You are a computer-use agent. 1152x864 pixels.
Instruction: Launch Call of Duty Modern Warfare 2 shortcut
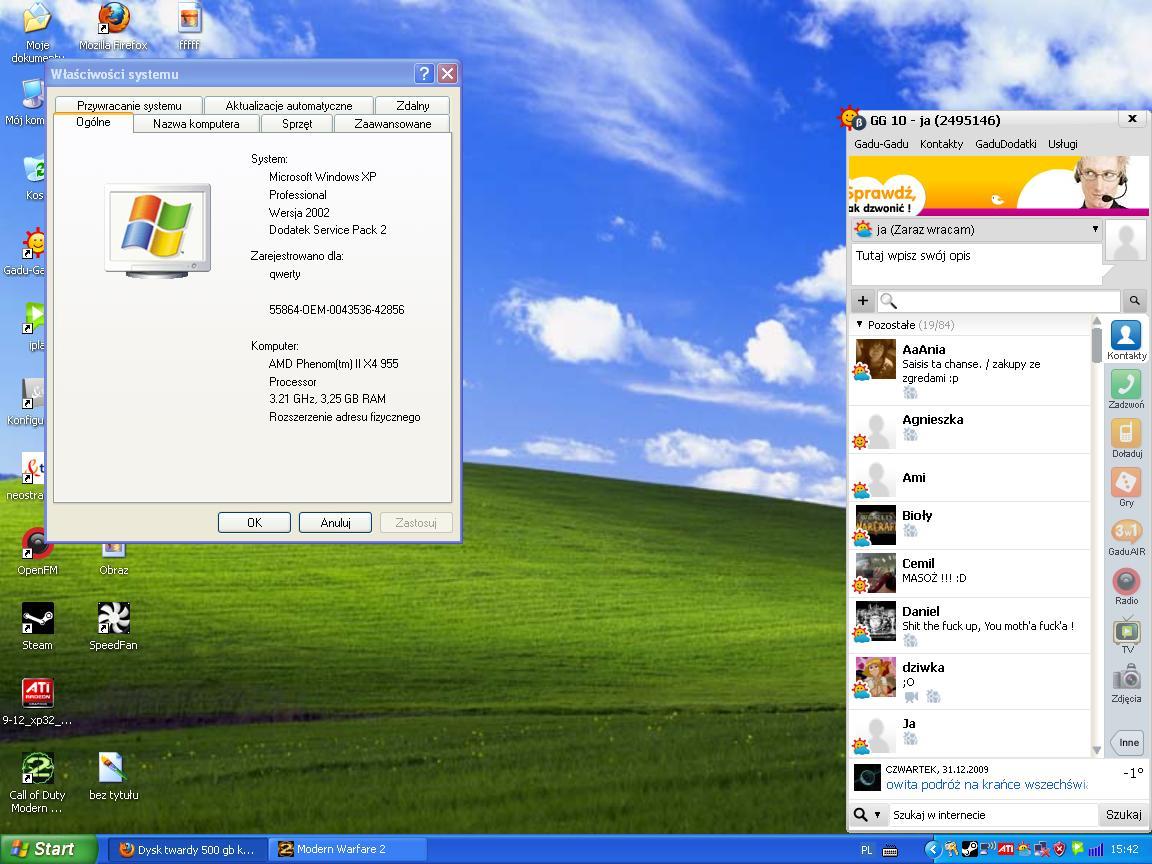[37, 782]
